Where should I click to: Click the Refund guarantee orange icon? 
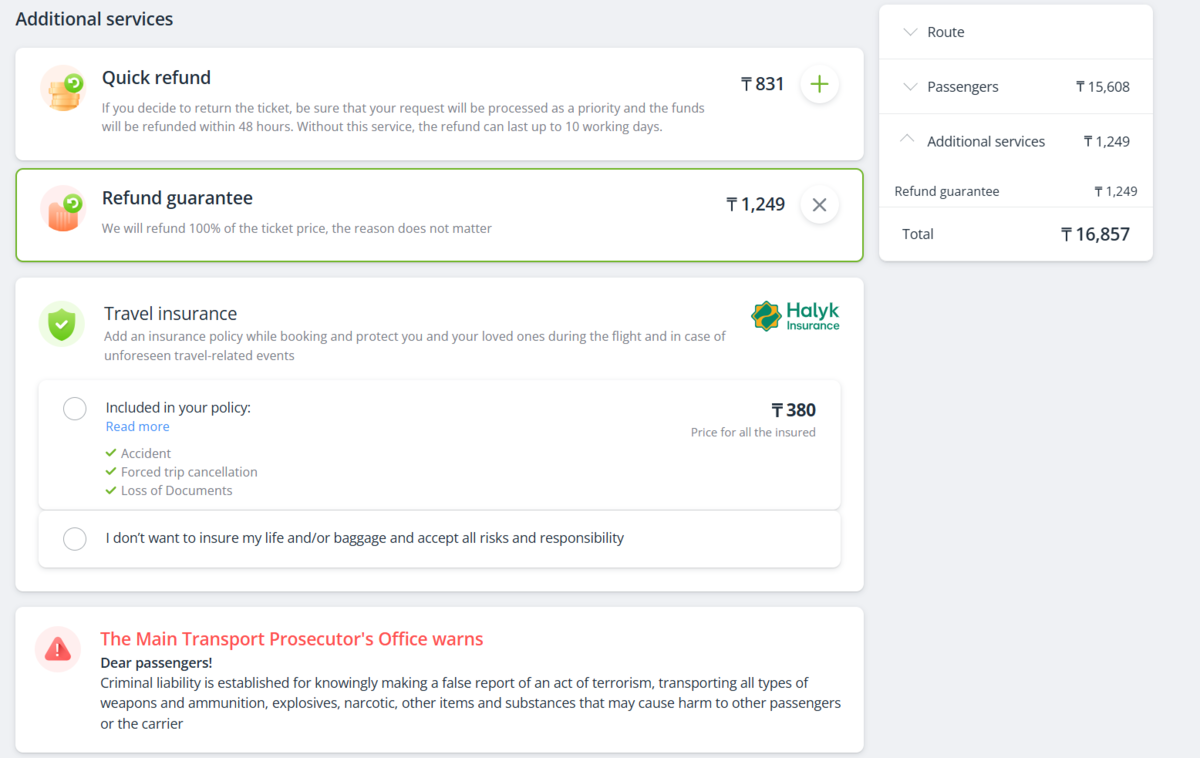point(63,209)
